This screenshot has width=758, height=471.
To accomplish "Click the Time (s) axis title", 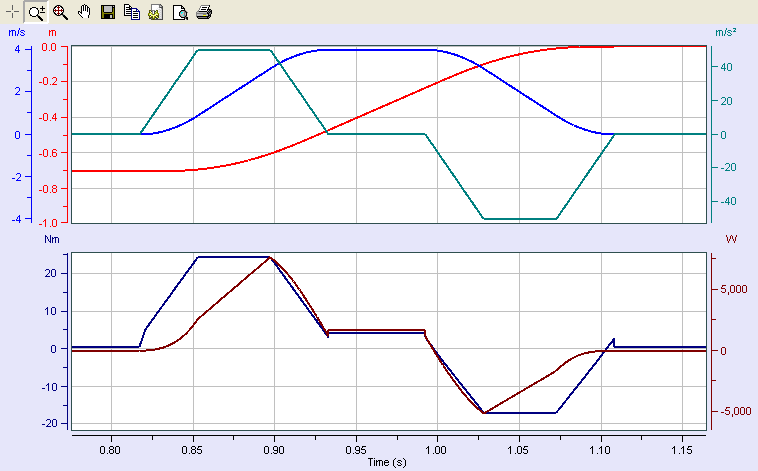I will click(388, 462).
